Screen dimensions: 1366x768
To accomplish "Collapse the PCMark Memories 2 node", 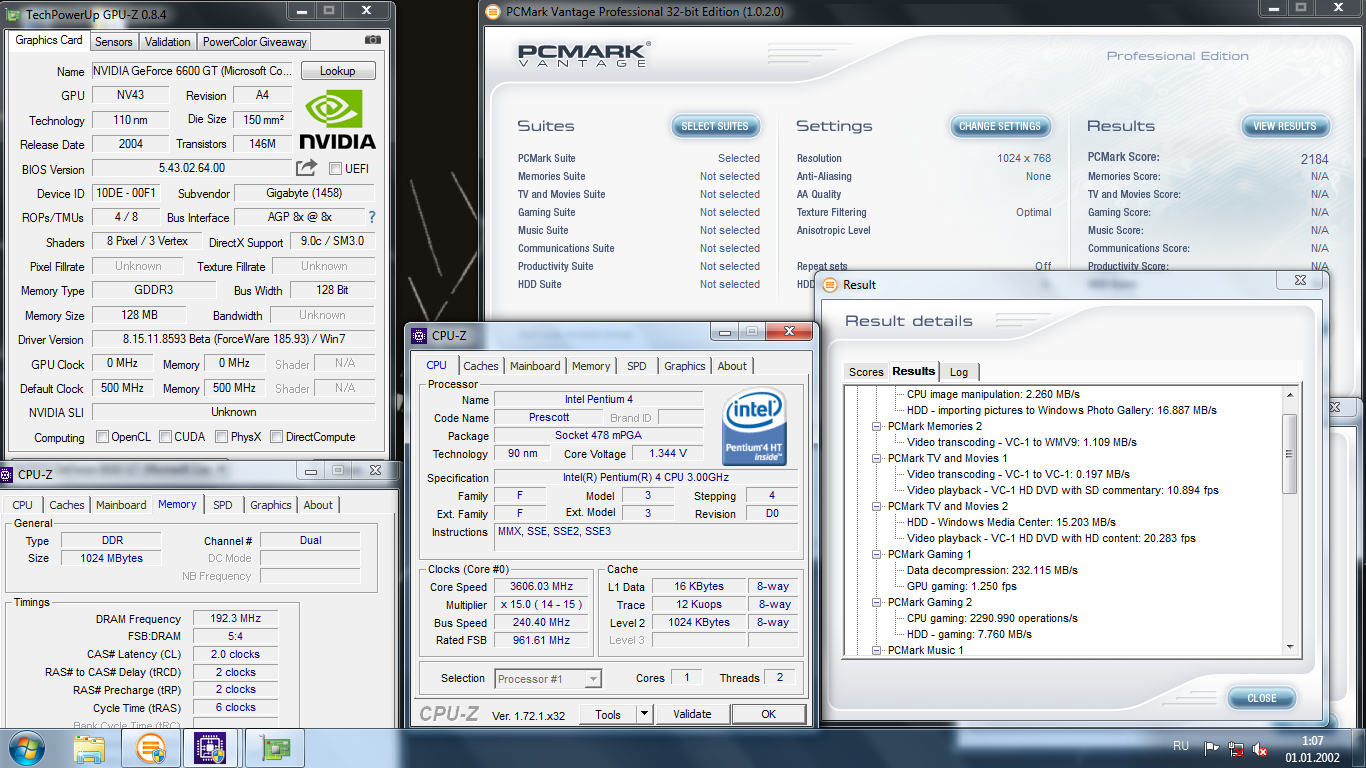I will tap(877, 426).
